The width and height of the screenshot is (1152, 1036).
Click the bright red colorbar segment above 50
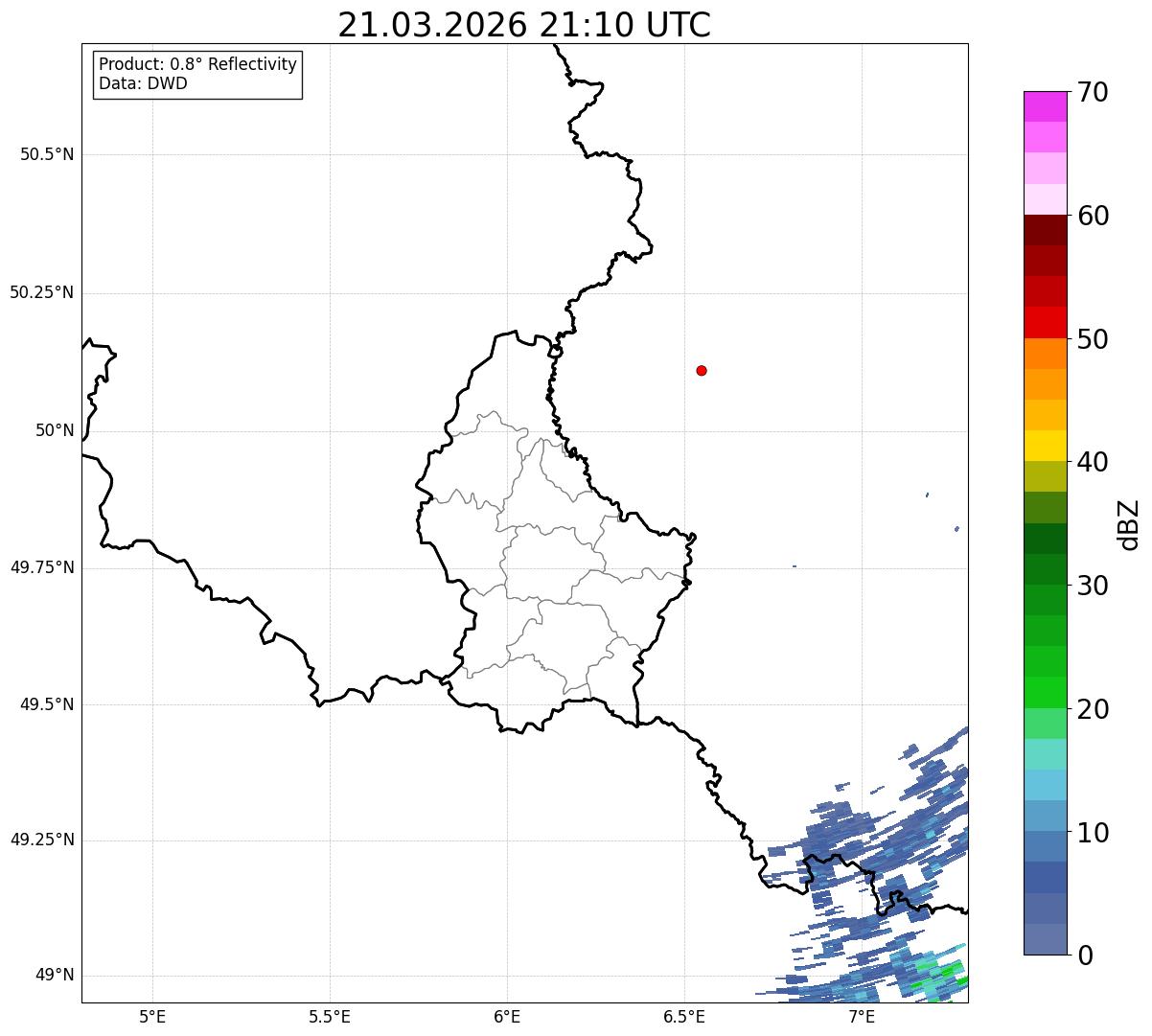coord(1045,322)
